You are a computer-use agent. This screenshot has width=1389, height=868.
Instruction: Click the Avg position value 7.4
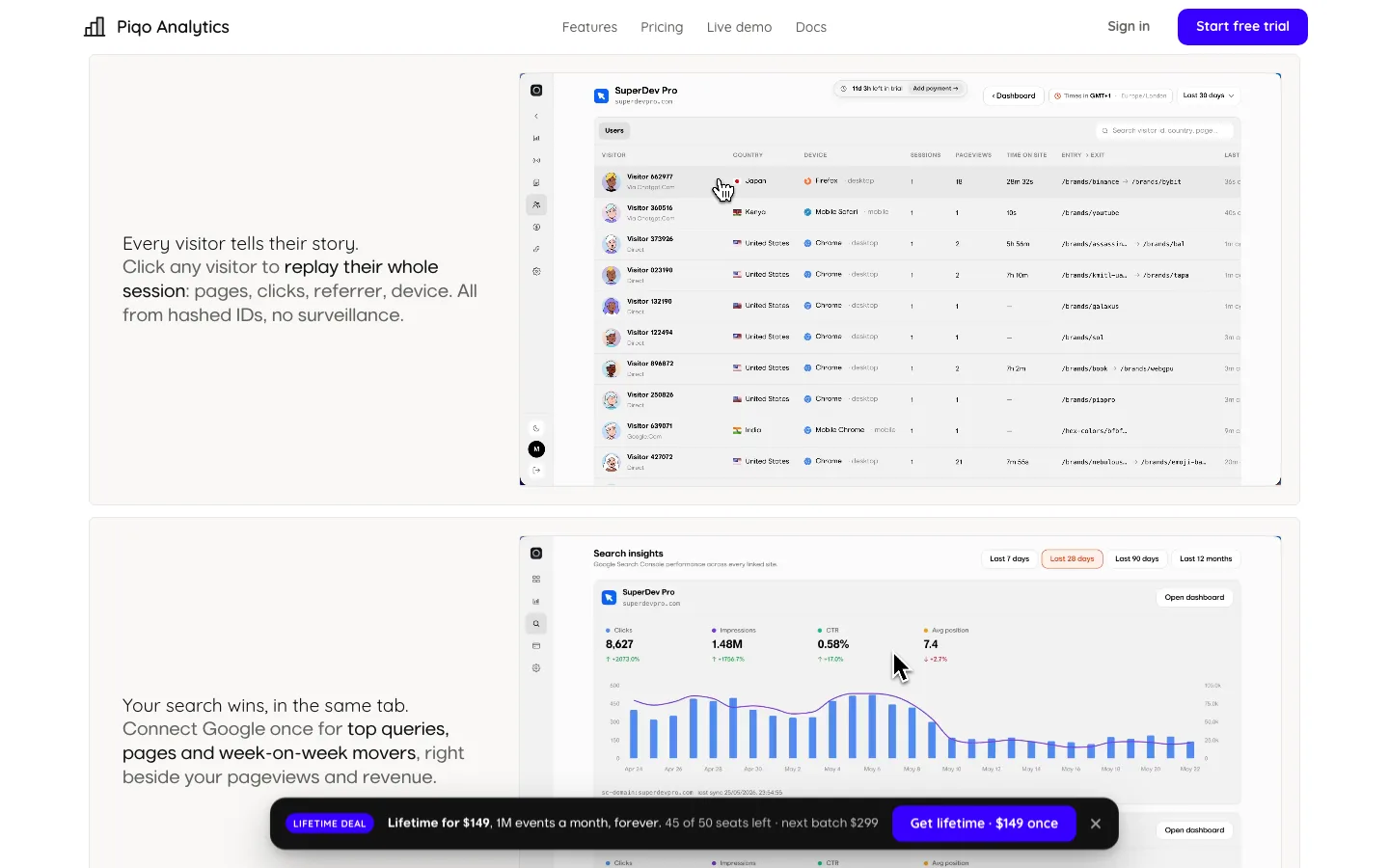click(x=931, y=644)
